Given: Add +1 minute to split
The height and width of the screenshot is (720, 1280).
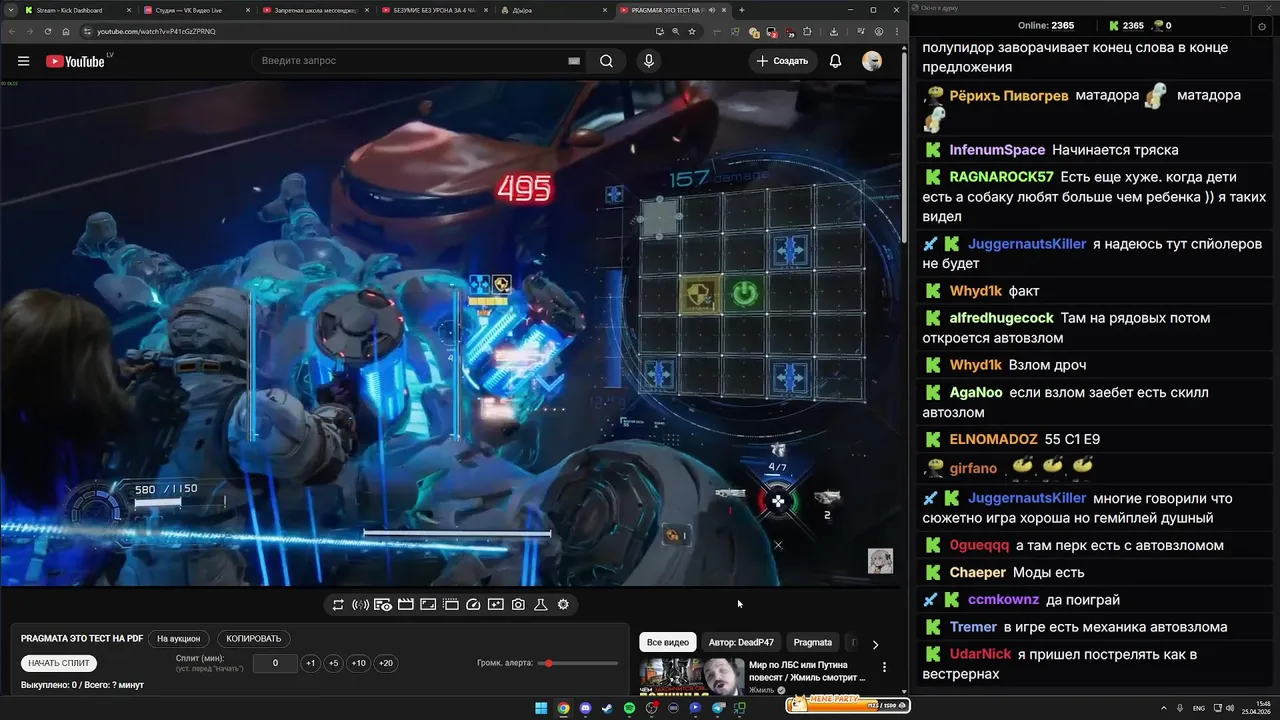Looking at the screenshot, I should (x=311, y=663).
